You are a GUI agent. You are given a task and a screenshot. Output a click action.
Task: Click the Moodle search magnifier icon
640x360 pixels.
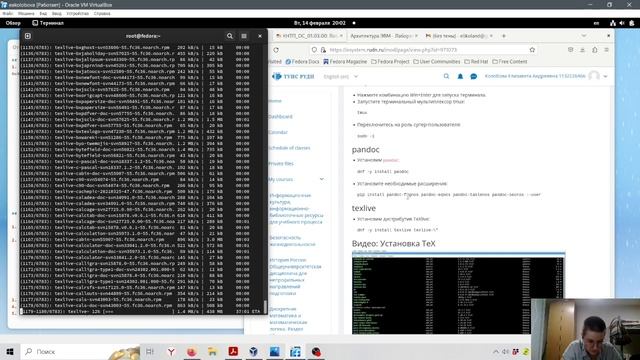(x=446, y=76)
